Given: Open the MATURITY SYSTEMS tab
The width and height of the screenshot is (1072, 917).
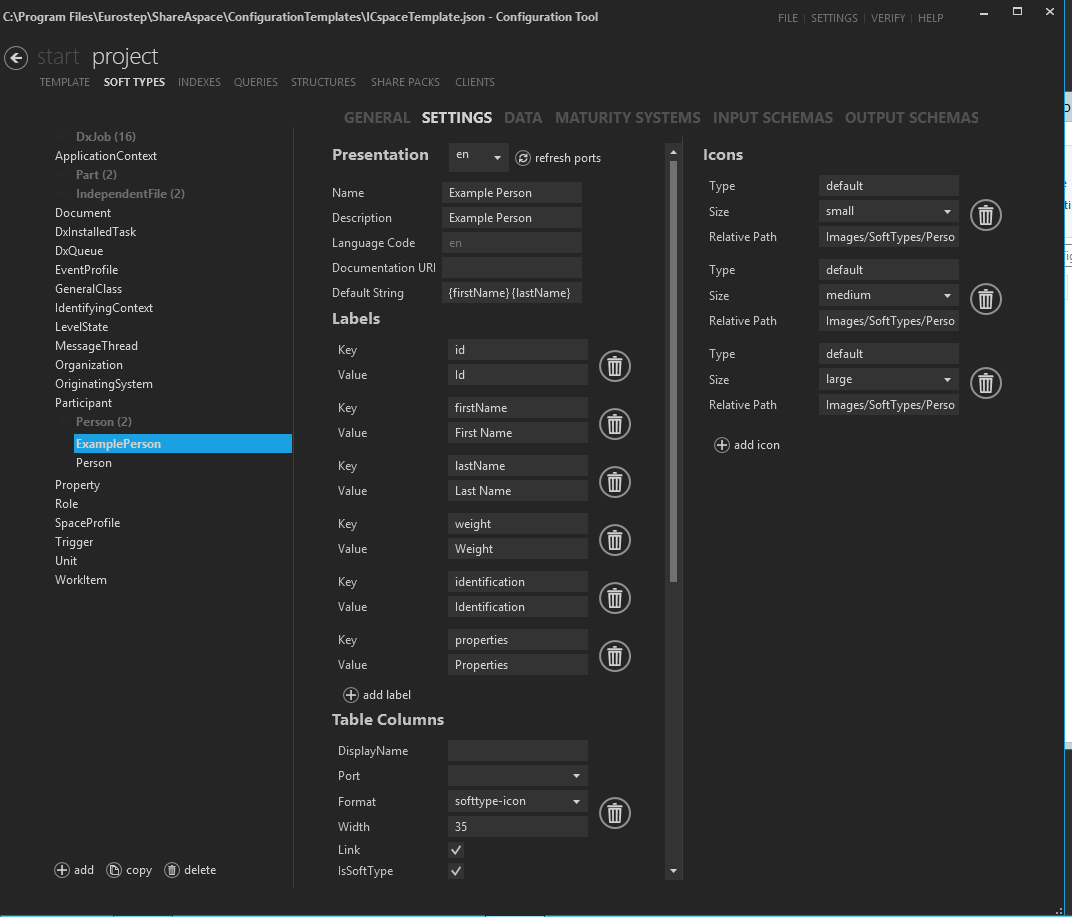Looking at the screenshot, I should pos(628,118).
